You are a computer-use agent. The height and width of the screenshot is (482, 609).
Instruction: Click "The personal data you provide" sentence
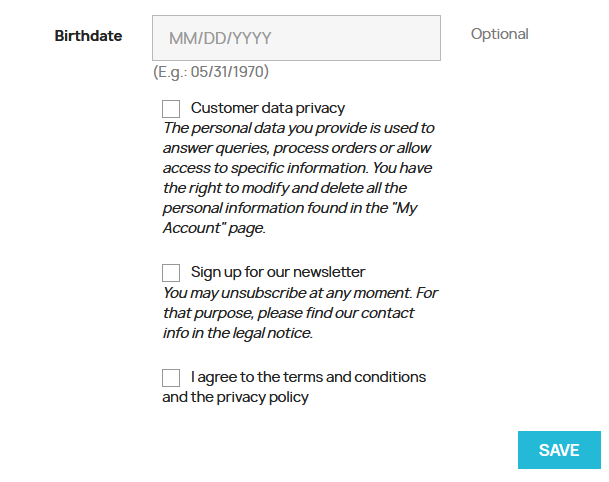tap(297, 128)
